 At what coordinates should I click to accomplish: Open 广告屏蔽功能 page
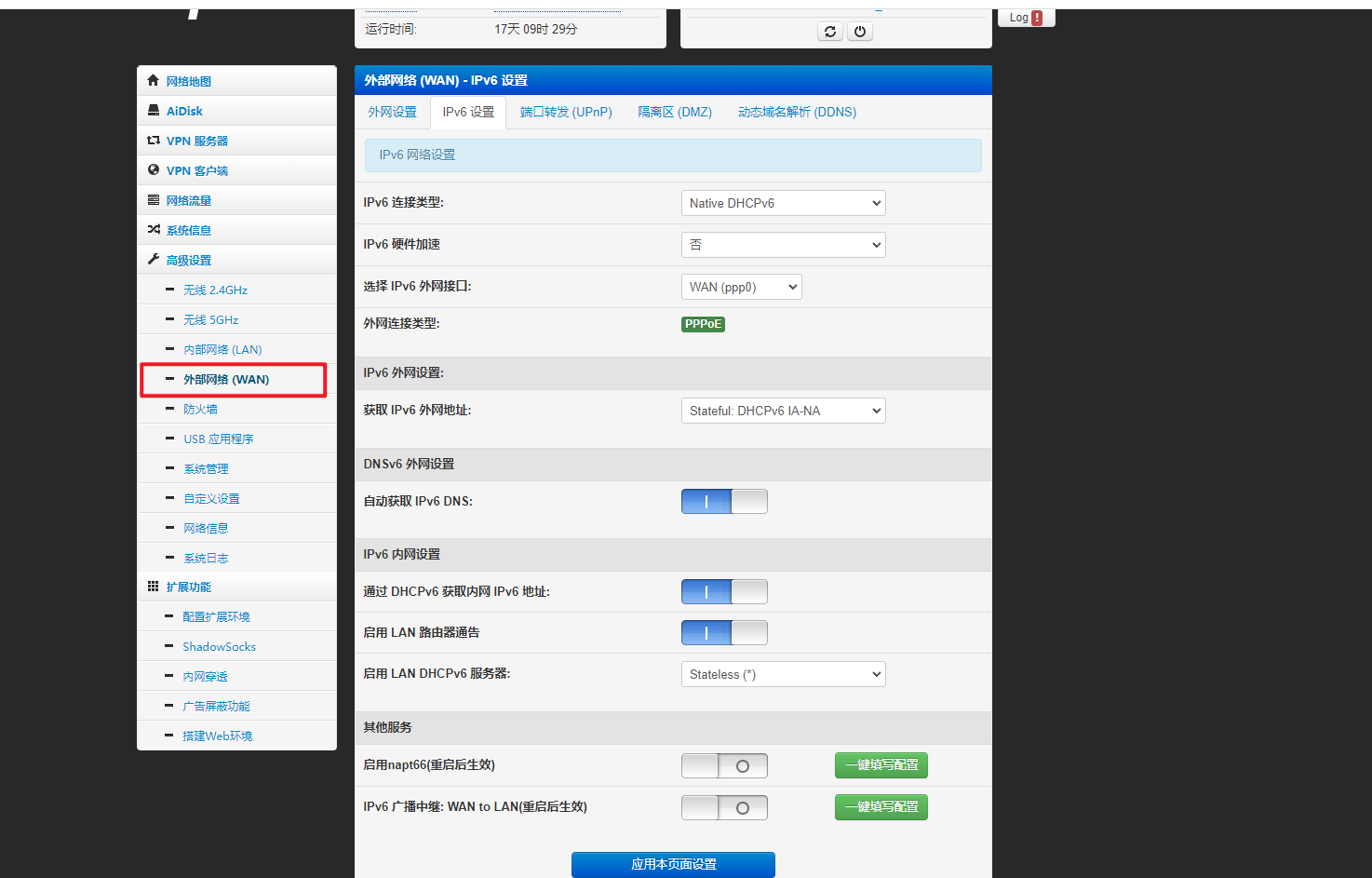pos(216,706)
